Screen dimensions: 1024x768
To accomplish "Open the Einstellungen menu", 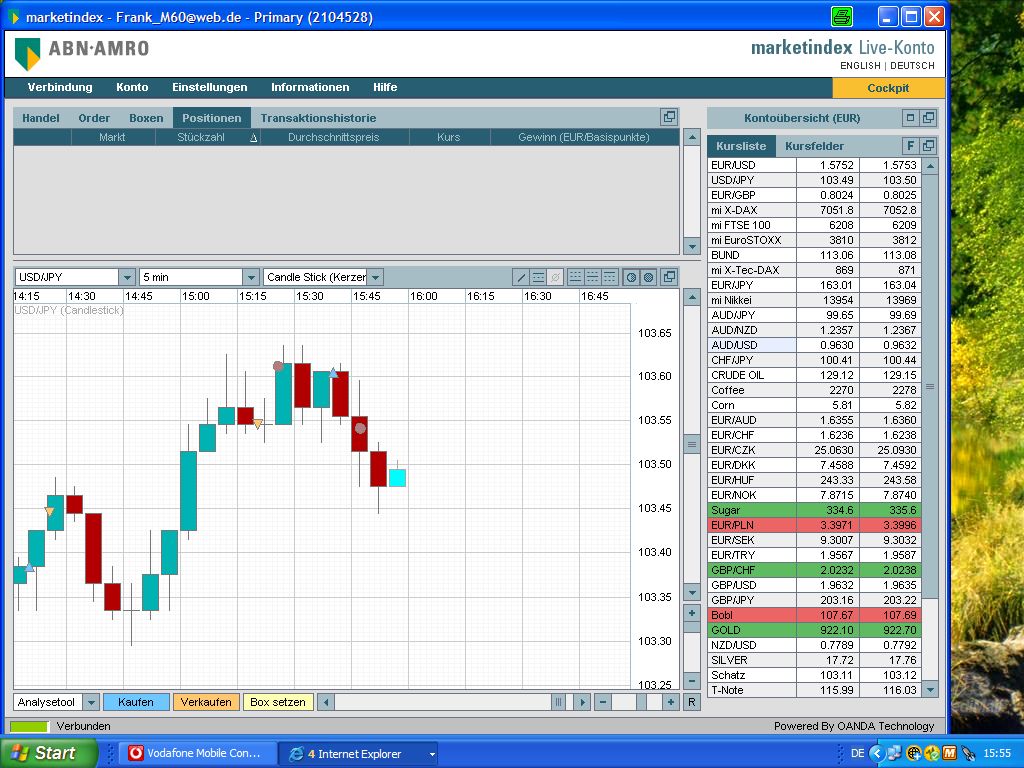I will (210, 88).
